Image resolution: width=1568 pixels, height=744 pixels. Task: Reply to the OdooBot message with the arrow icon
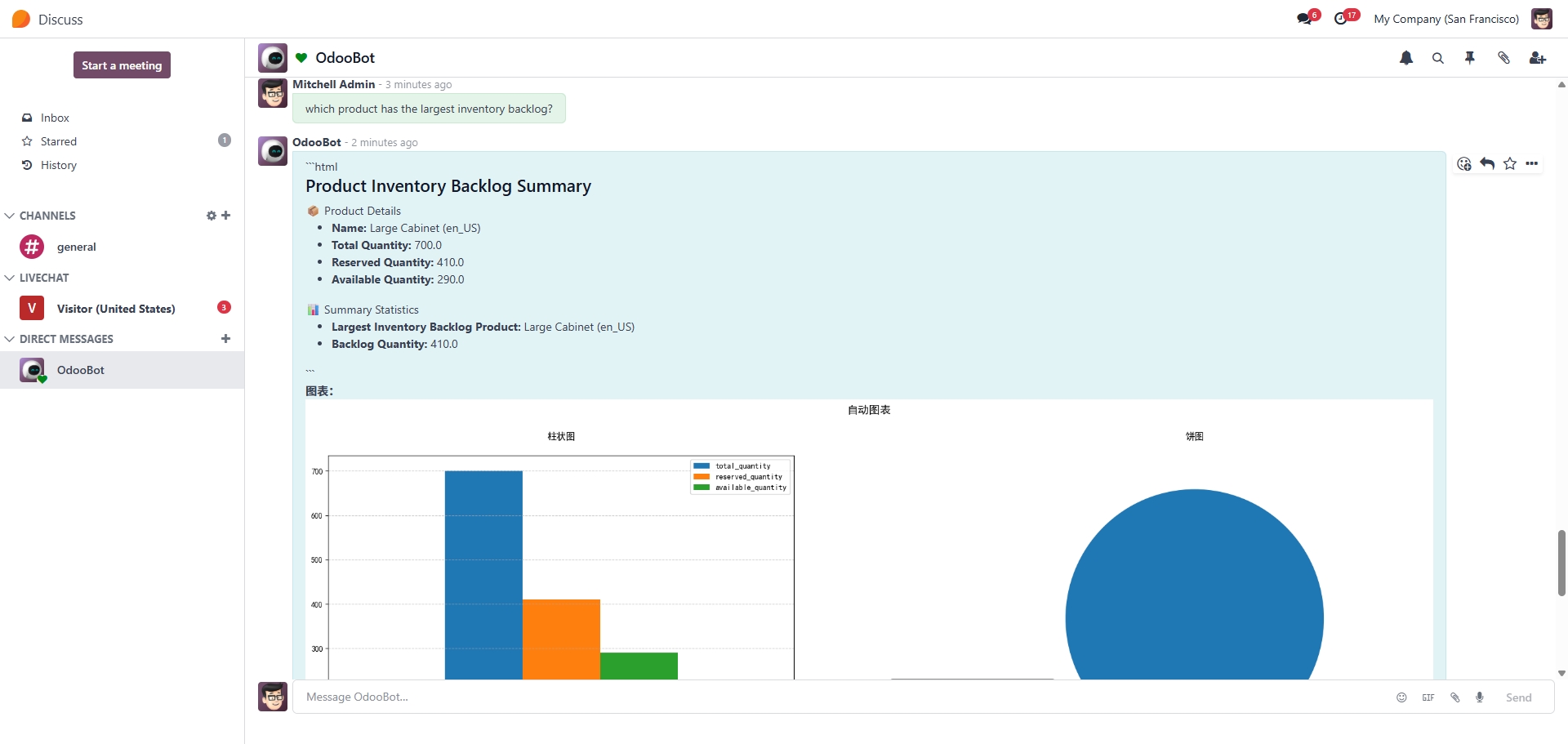pyautogui.click(x=1487, y=163)
